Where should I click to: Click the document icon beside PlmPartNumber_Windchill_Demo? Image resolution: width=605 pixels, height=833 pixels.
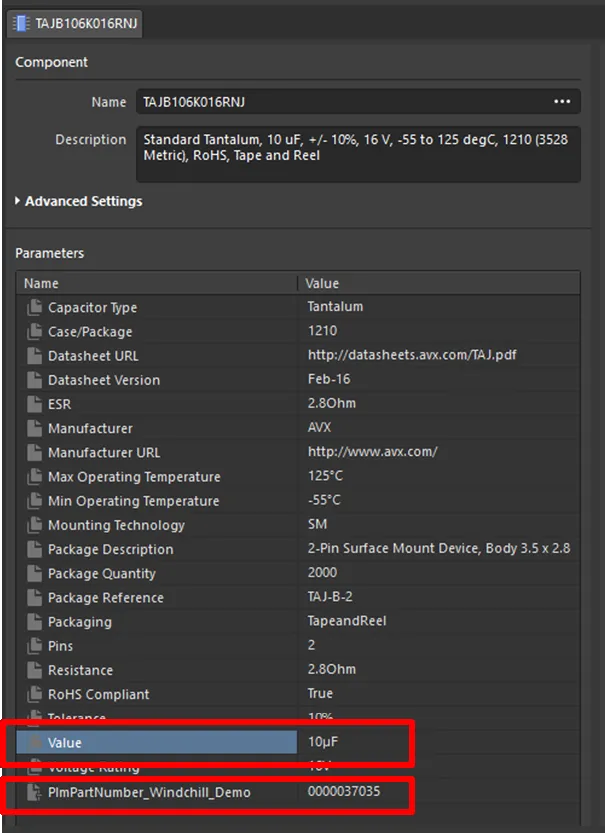point(35,792)
